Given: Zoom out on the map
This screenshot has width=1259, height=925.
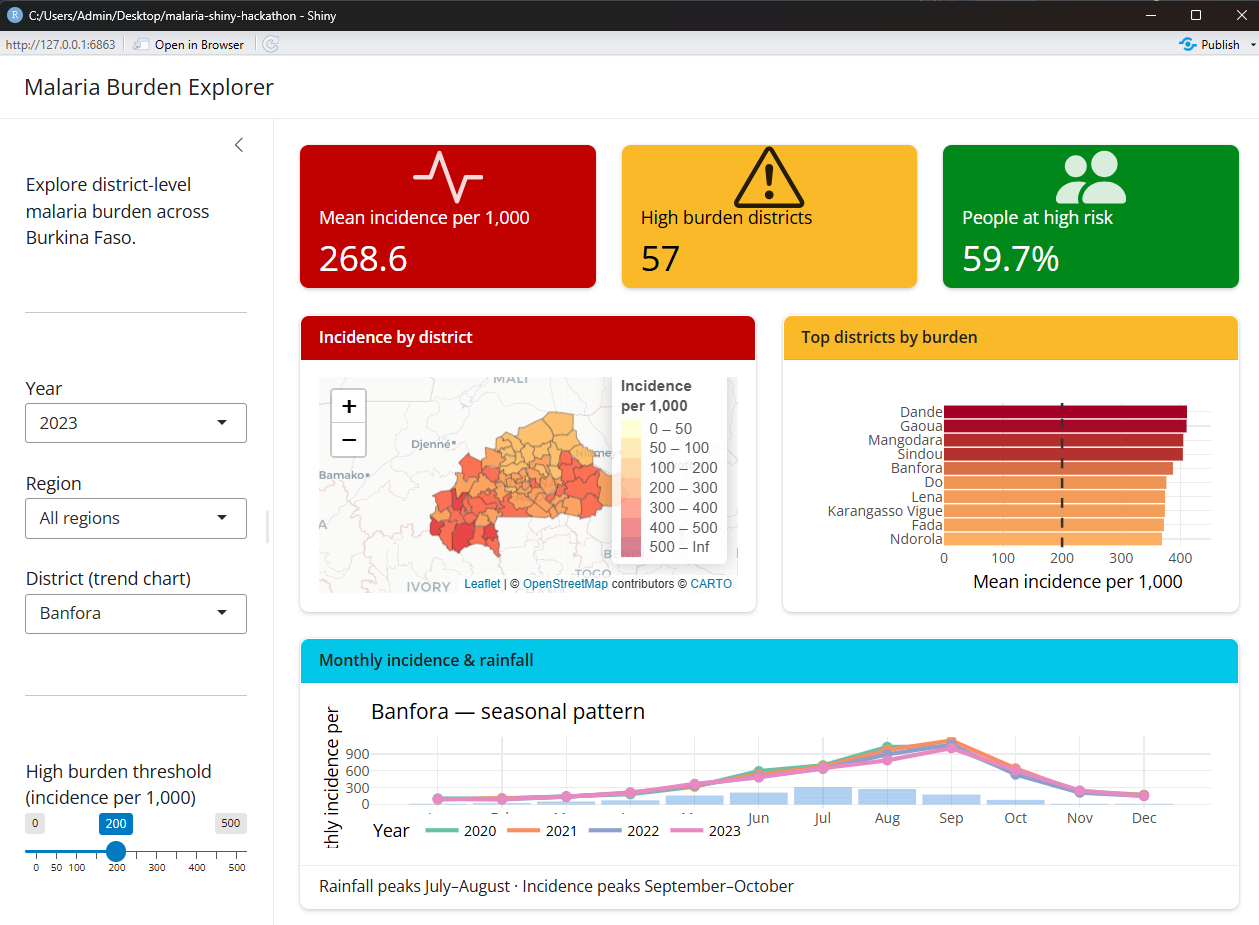Looking at the screenshot, I should (x=348, y=440).
